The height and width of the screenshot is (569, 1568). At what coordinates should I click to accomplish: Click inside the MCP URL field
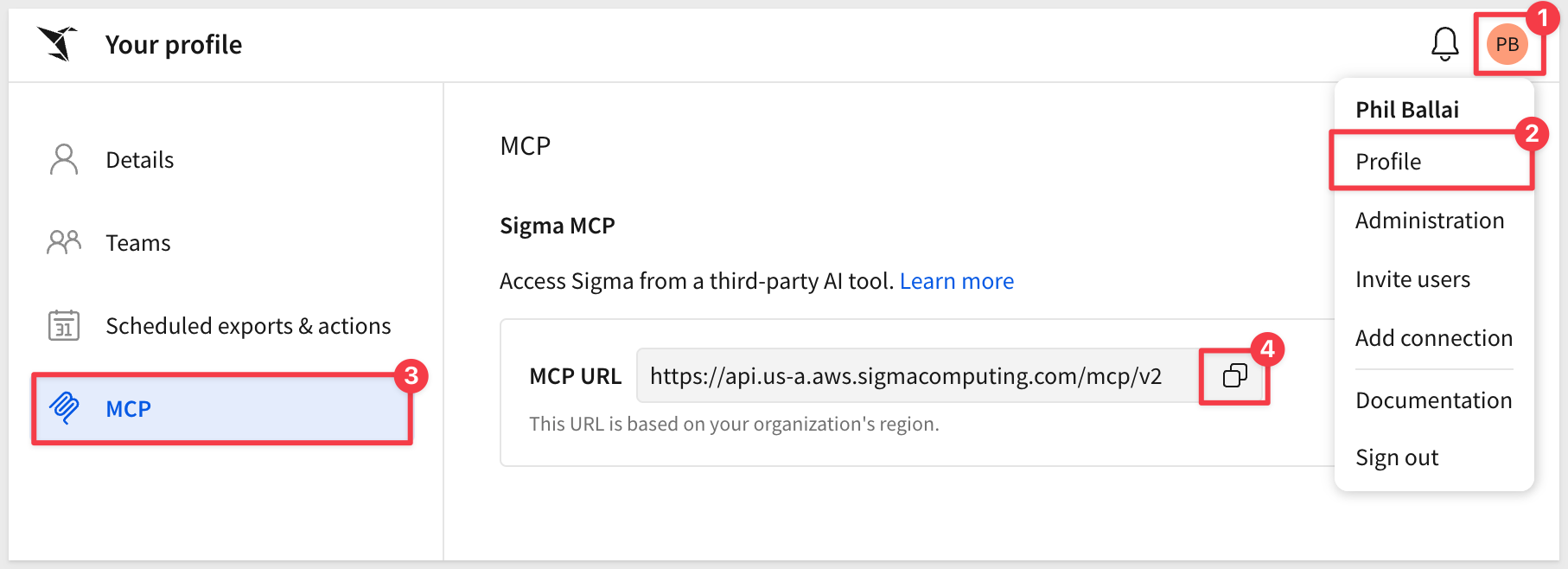(917, 375)
